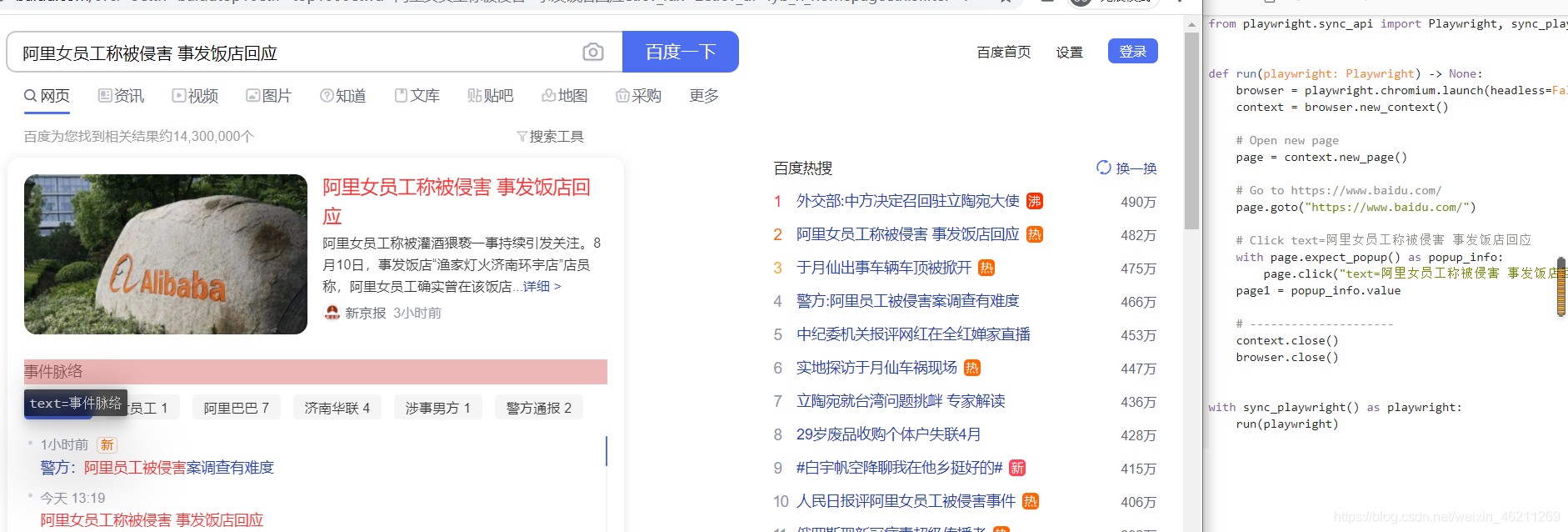Screen dimensions: 1568x532
Task: Click the camera image-search icon
Action: point(592,53)
